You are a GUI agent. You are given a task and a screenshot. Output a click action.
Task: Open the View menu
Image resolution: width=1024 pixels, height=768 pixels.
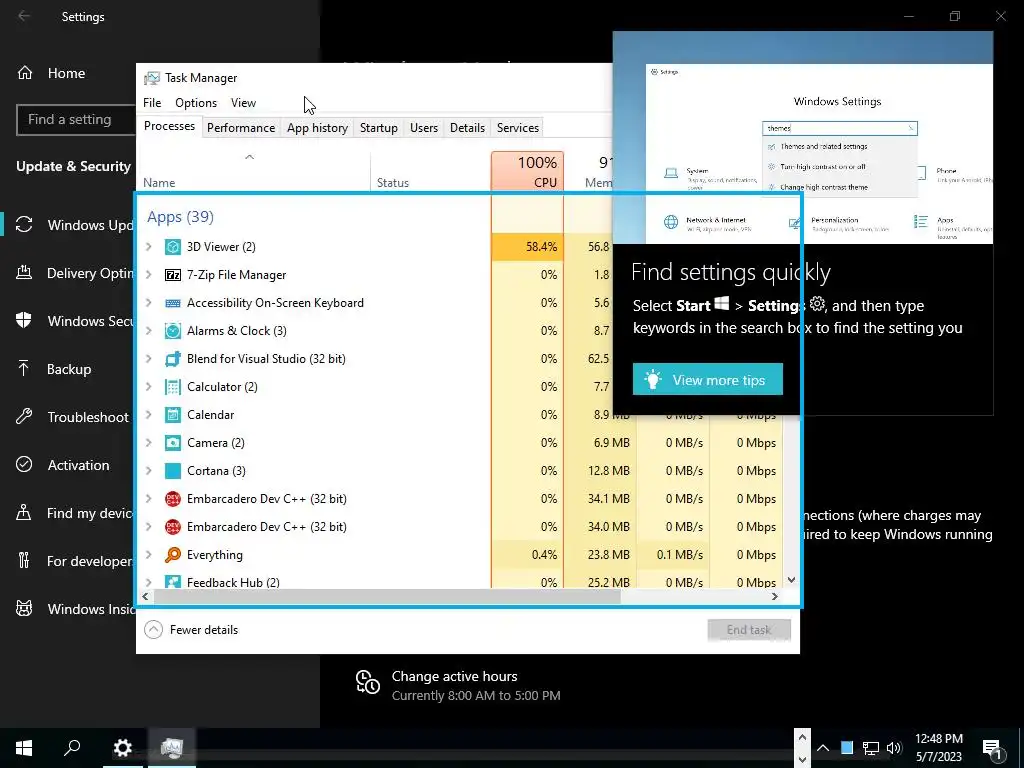(243, 103)
